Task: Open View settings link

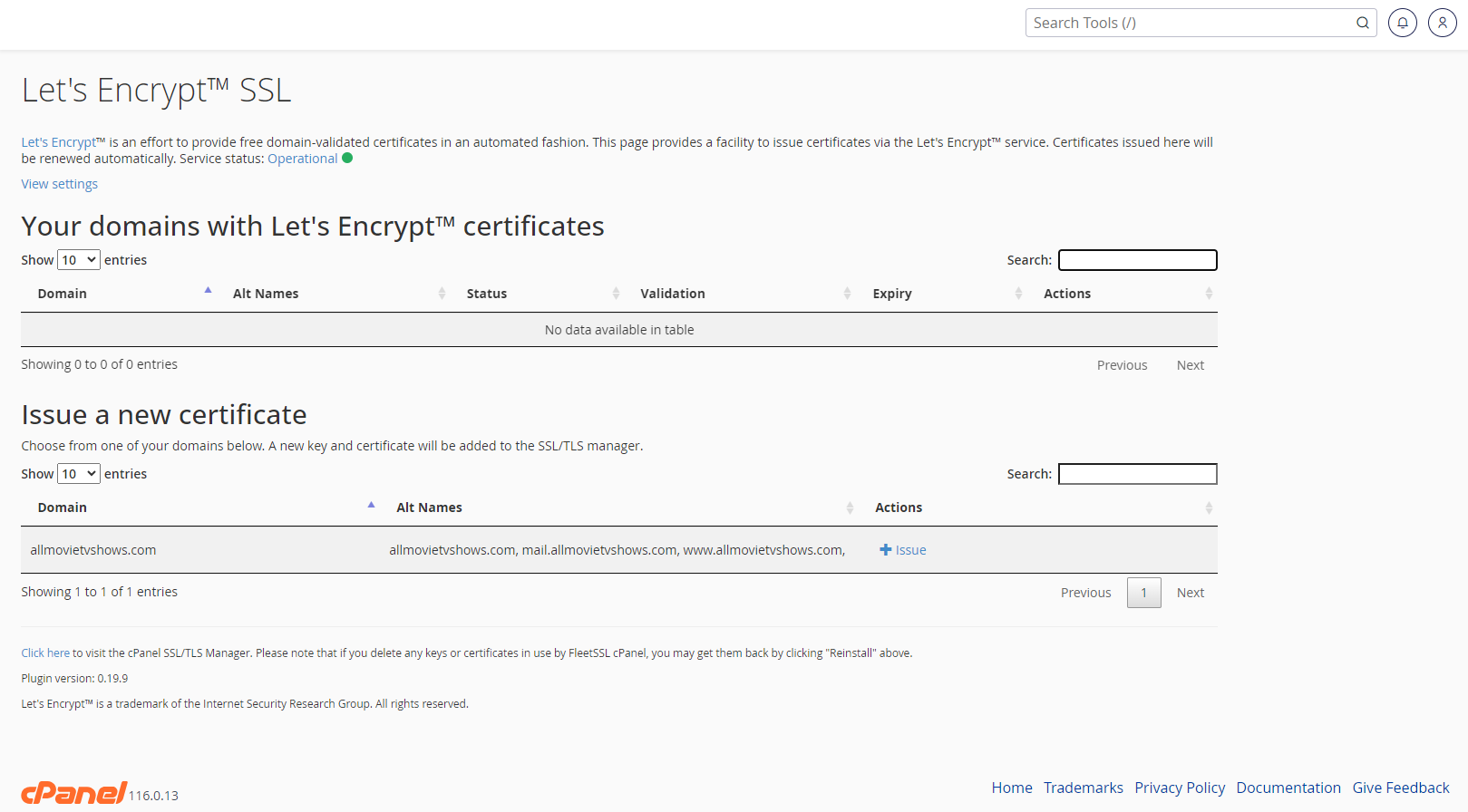Action: pyautogui.click(x=60, y=184)
